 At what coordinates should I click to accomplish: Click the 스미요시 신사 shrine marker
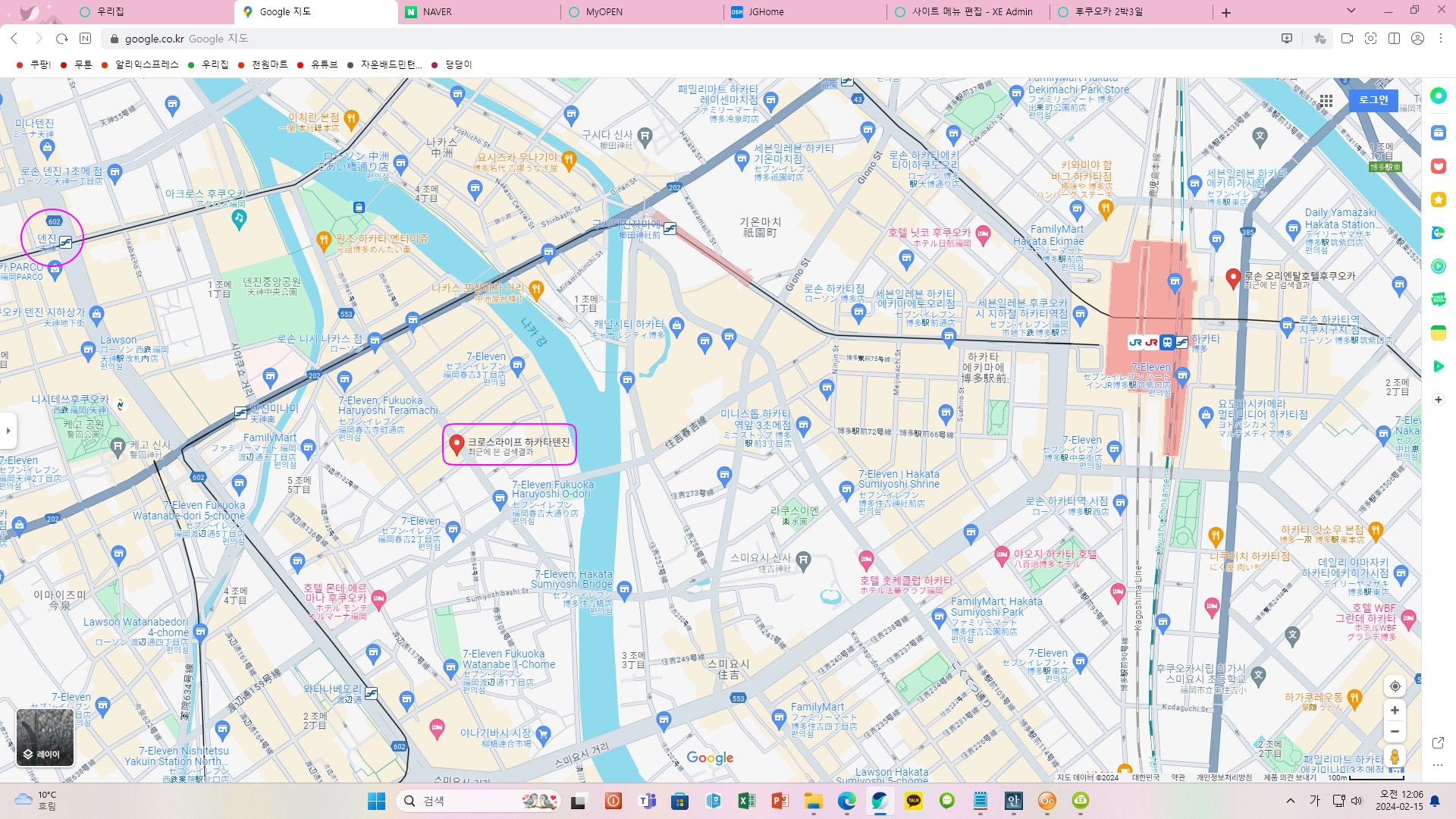coord(804,561)
